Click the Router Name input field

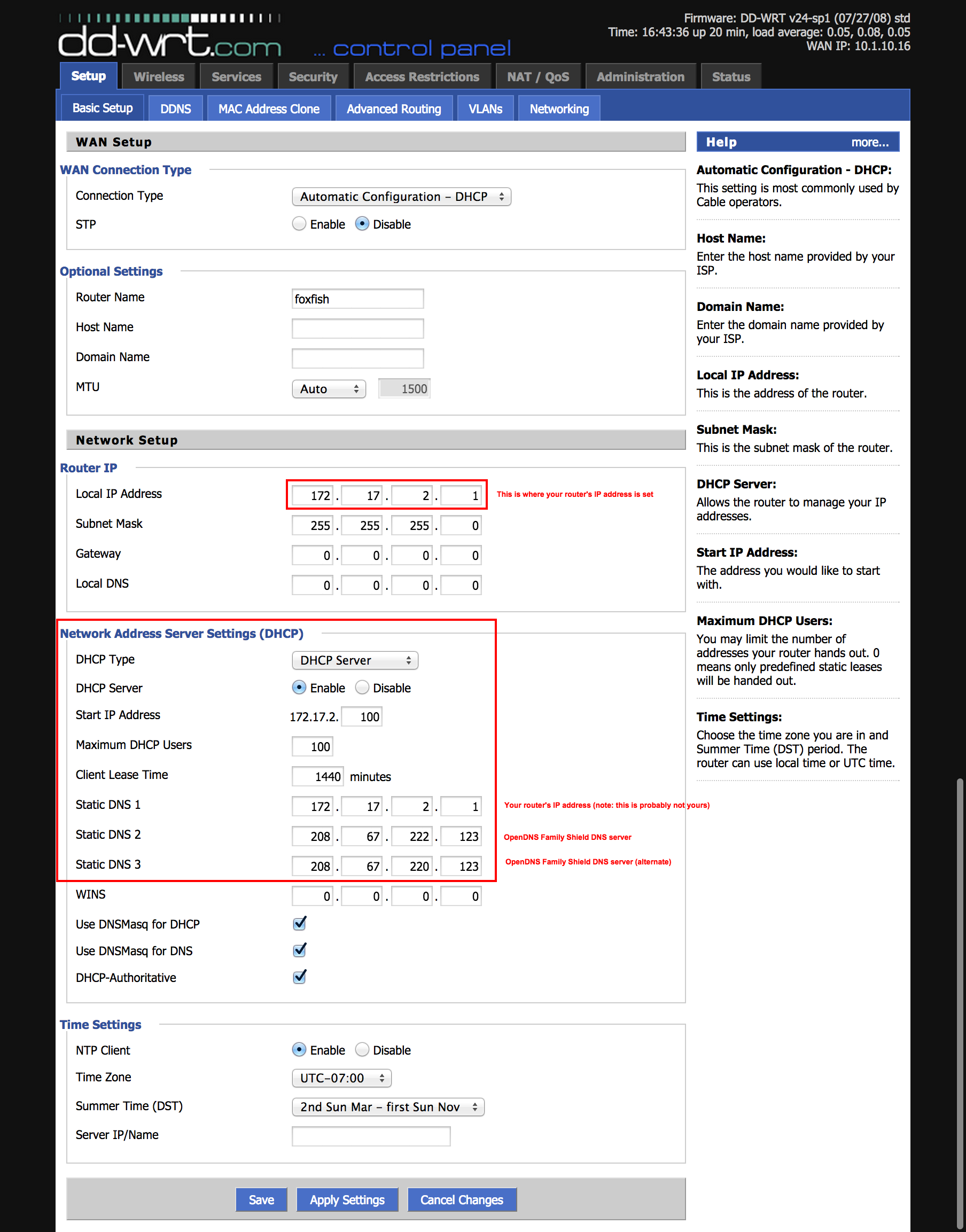tap(357, 299)
